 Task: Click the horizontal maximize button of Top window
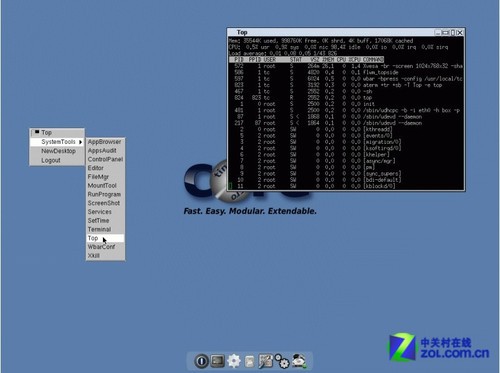point(445,33)
